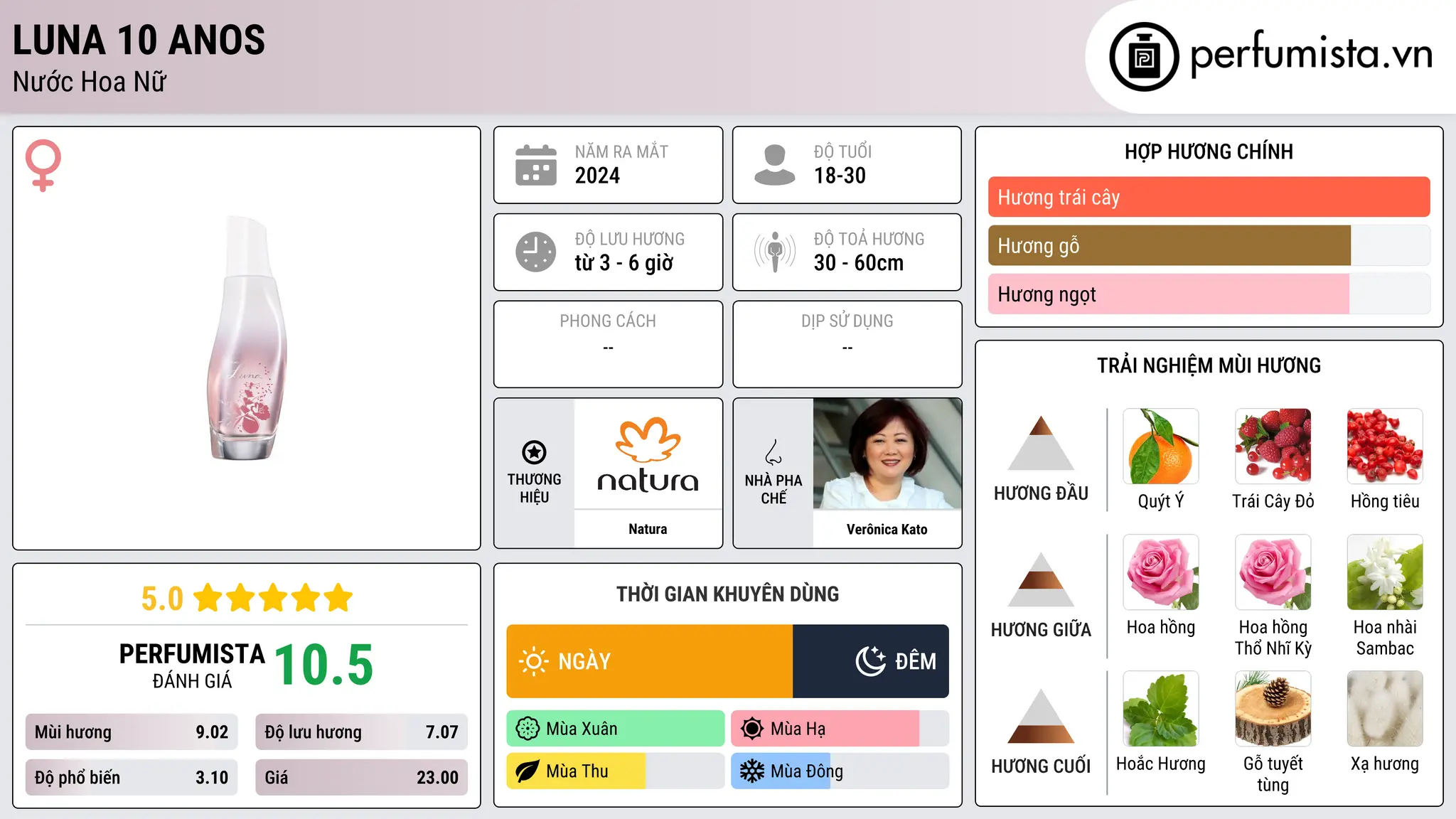Click the age range value 18-30

click(840, 176)
